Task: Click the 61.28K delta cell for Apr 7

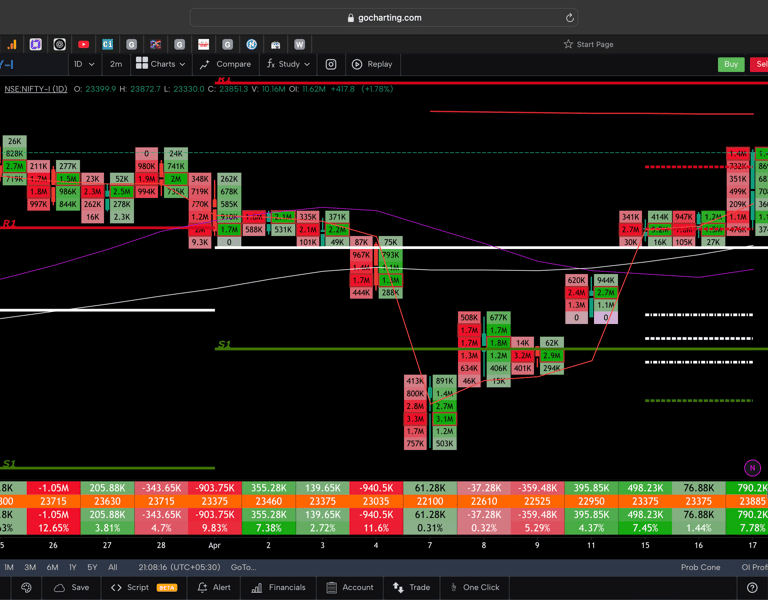Action: pyautogui.click(x=430, y=488)
